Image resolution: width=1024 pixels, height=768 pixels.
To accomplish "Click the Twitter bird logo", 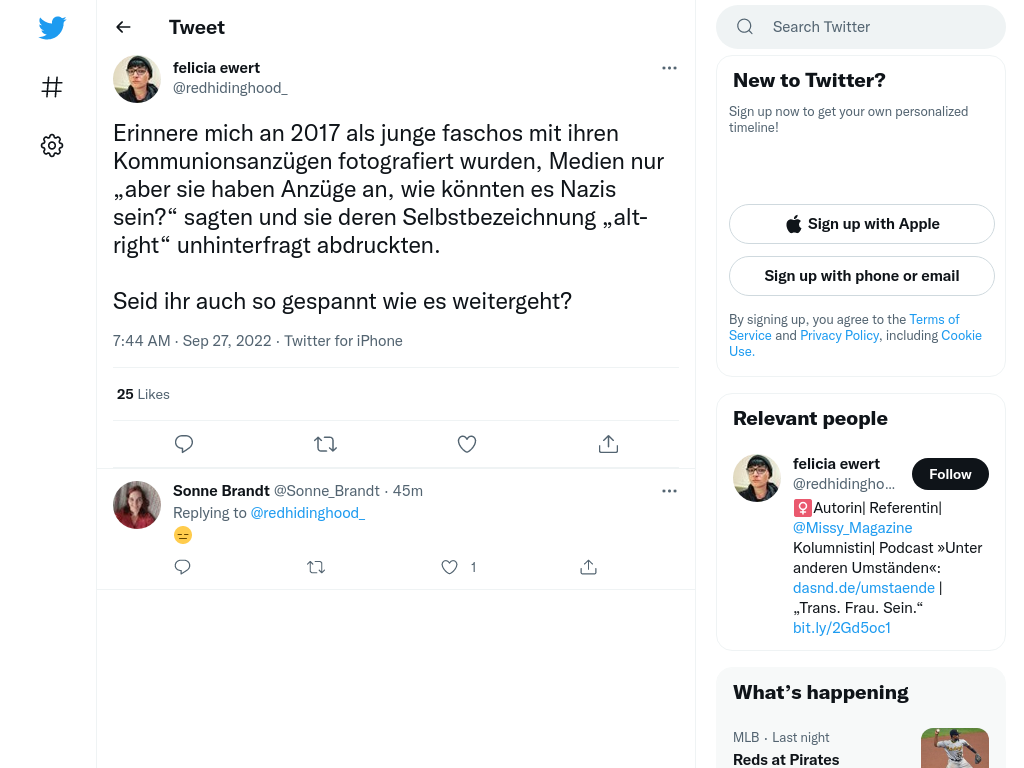I will click(52, 27).
